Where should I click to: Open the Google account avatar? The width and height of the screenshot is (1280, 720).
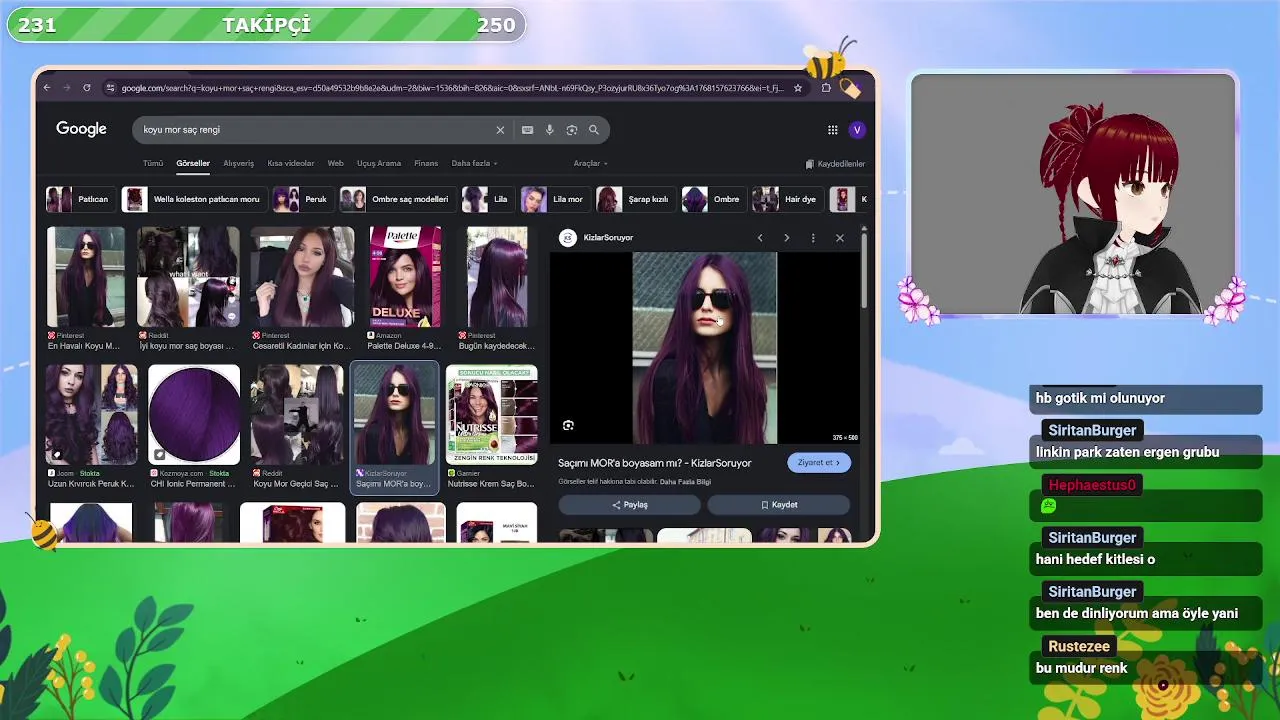pos(857,130)
